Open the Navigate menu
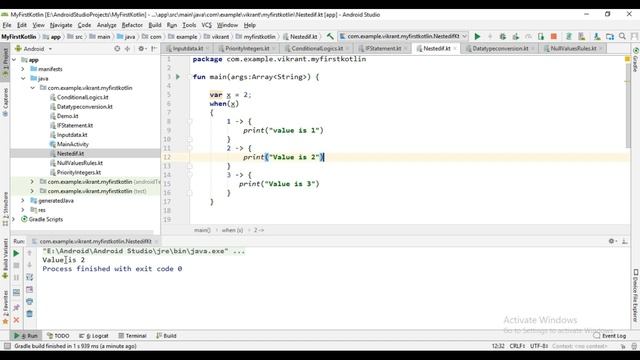Screen dimensions: 640x360 [61, 25]
